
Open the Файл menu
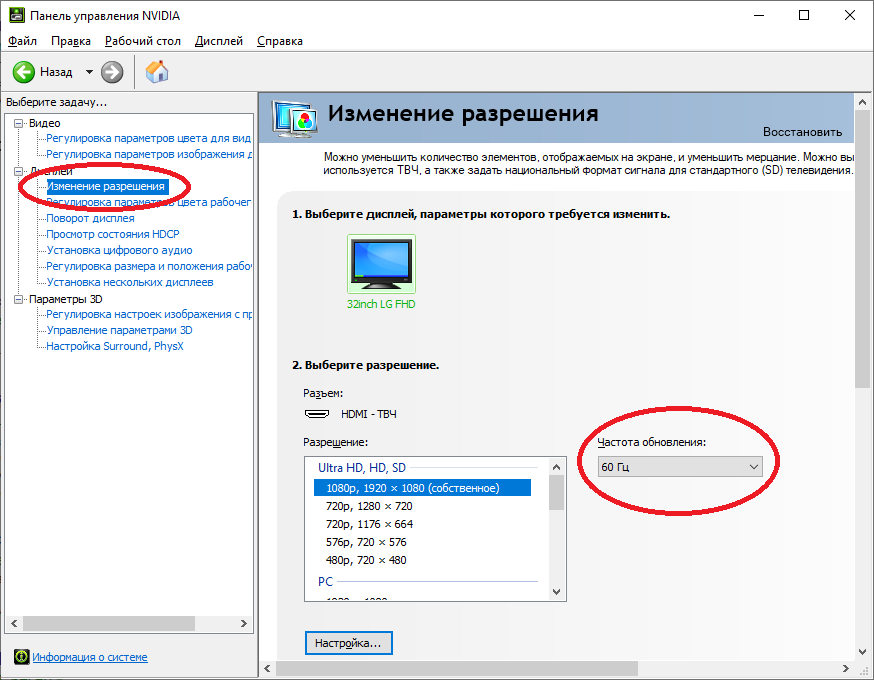pos(22,41)
